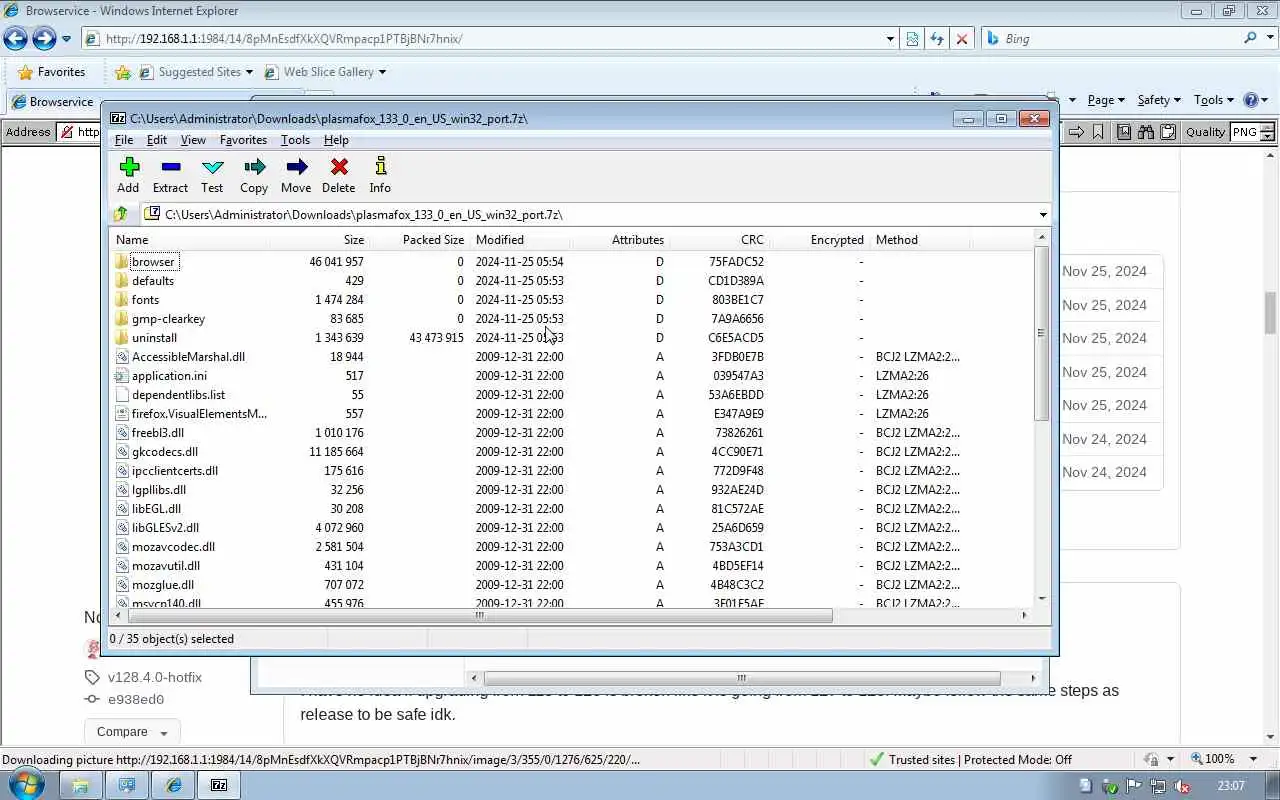Click the Browservice go arrow icon
This screenshot has height=800, width=1280.
tap(1076, 132)
